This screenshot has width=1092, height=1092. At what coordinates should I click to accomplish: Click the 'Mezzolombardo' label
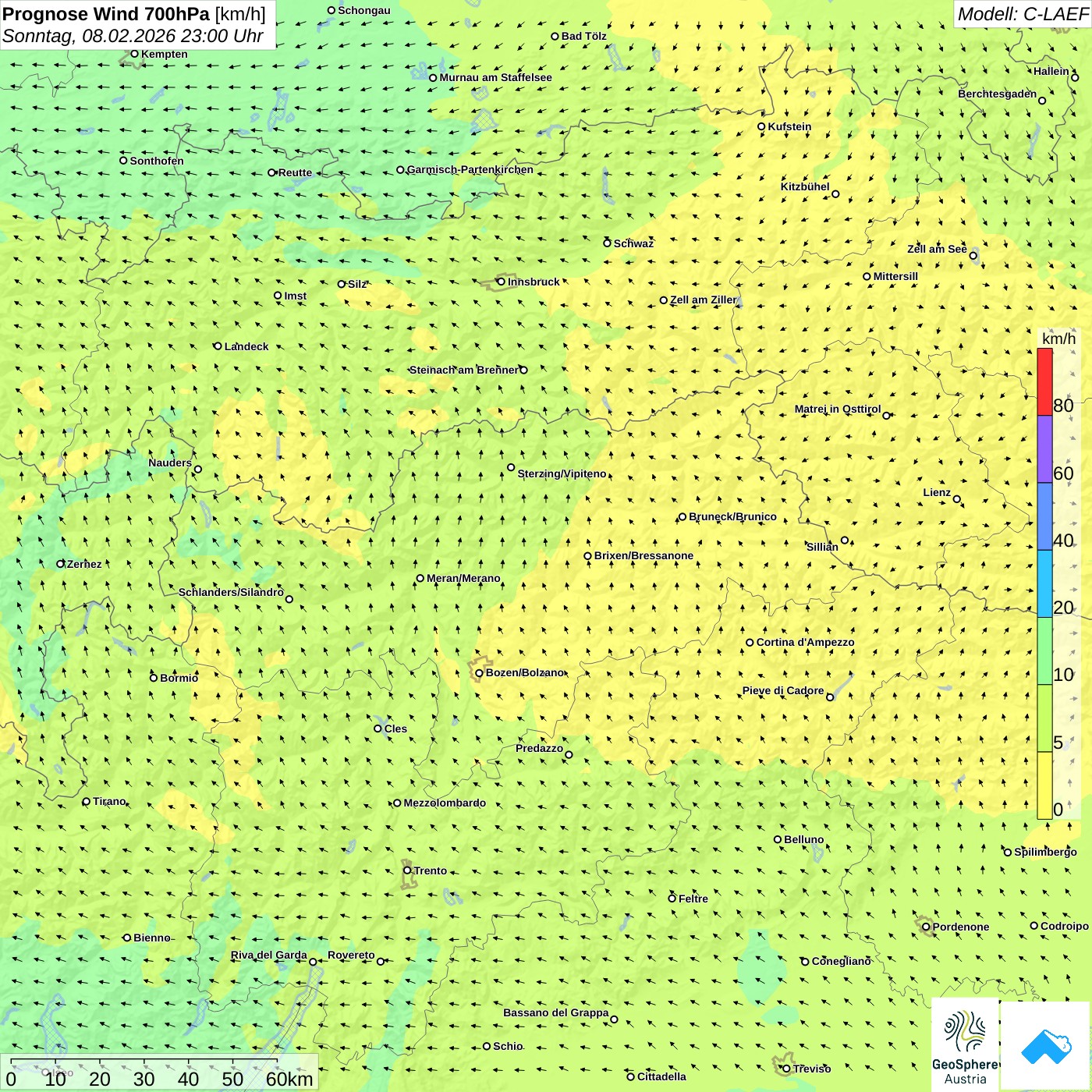[x=445, y=803]
